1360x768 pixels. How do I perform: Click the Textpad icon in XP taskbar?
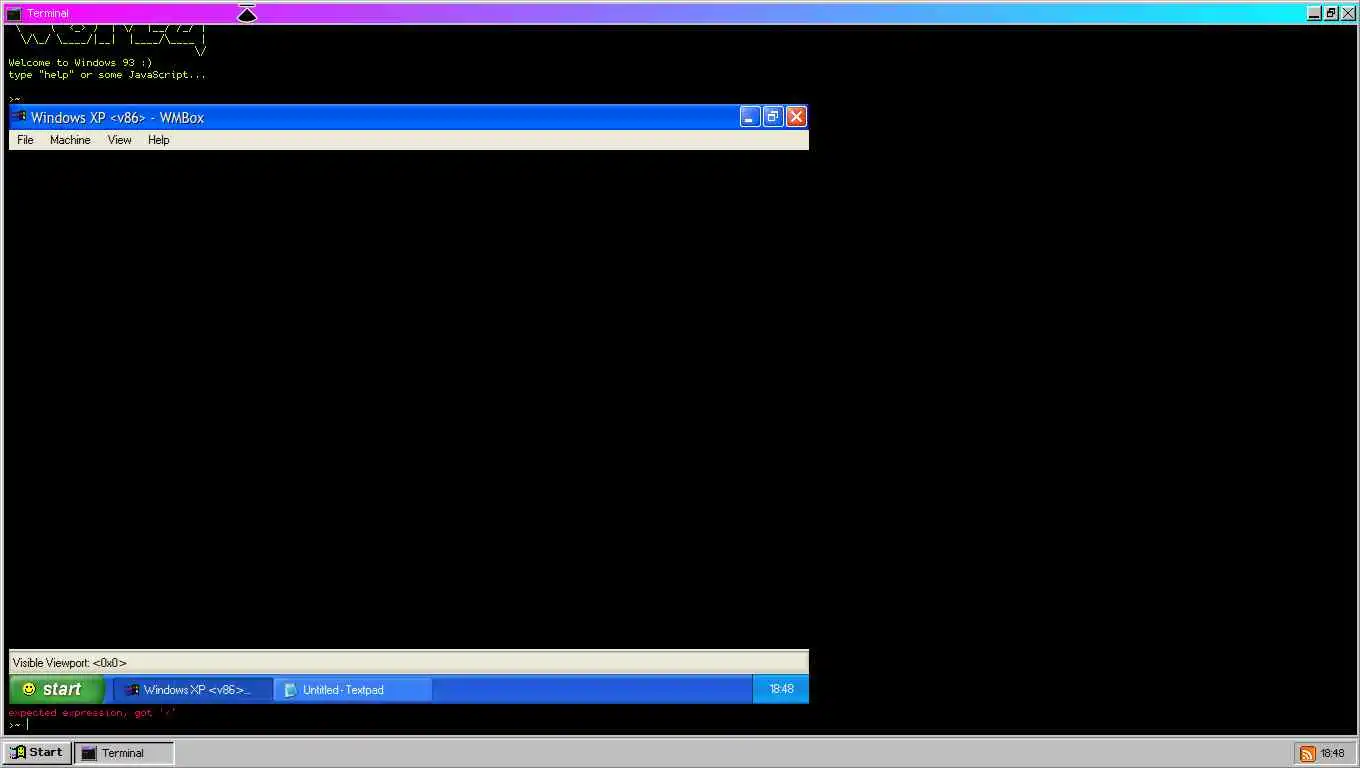tap(290, 690)
